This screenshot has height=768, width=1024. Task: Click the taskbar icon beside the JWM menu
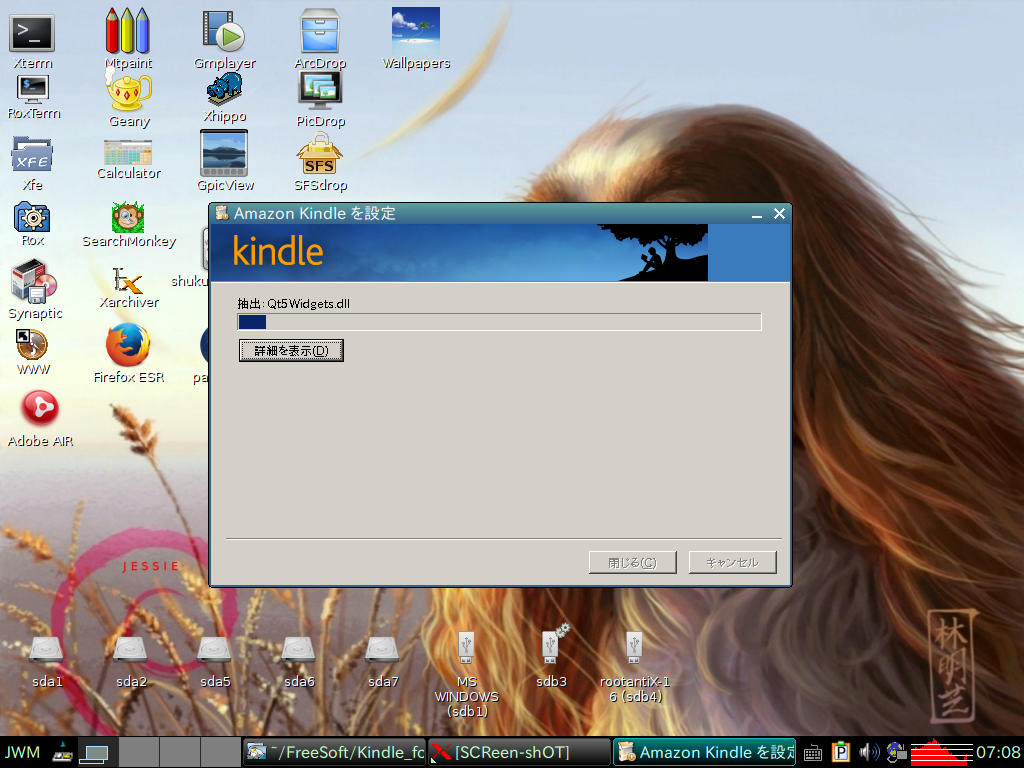coord(63,753)
